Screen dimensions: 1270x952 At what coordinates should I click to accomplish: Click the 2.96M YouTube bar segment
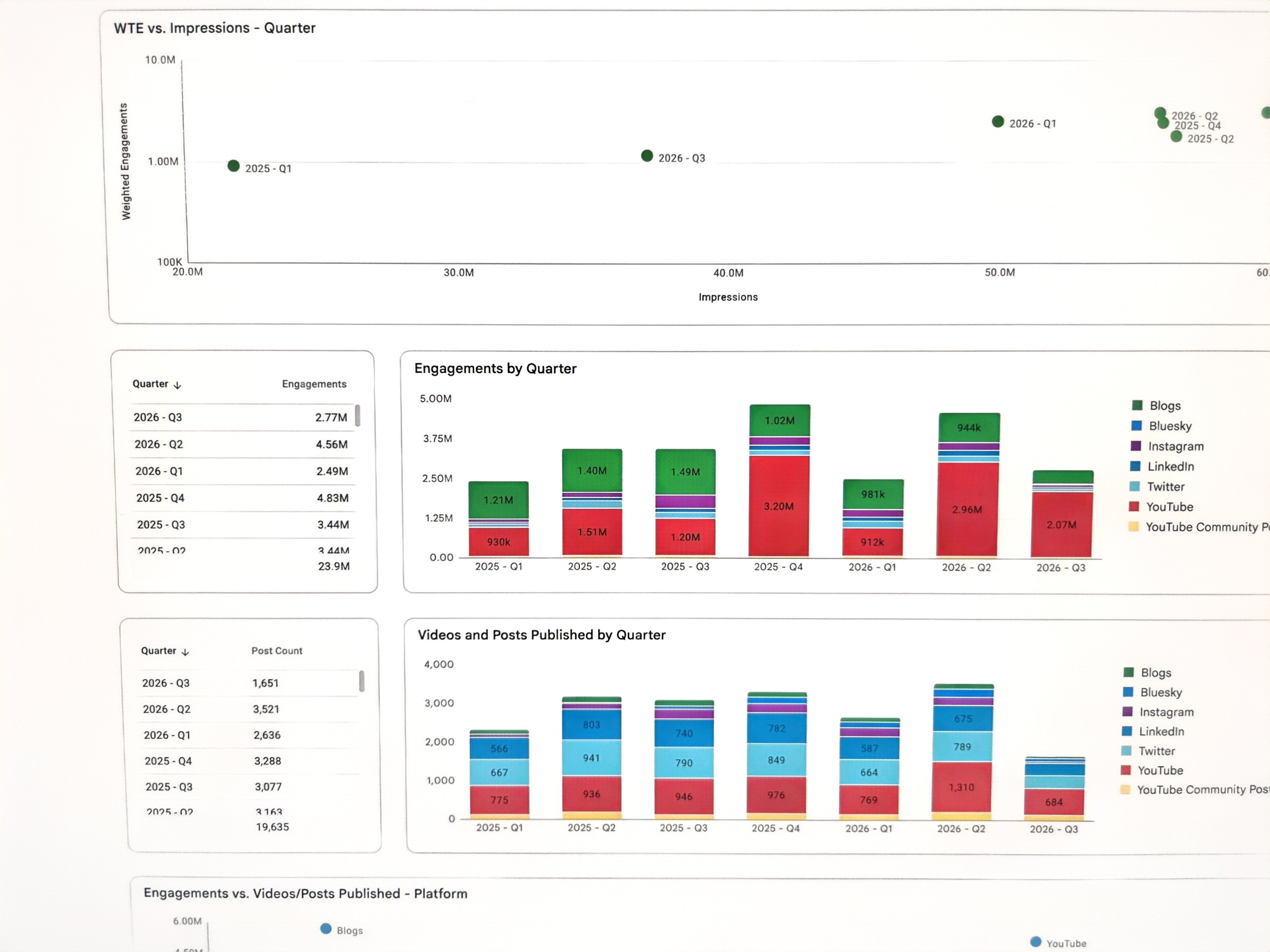point(967,509)
